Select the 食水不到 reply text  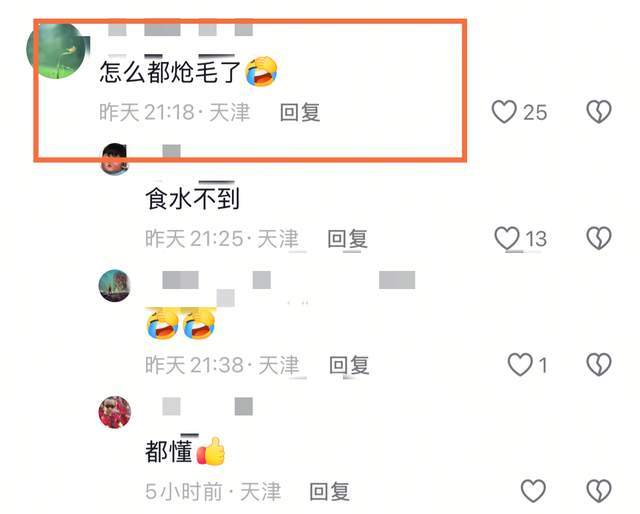(x=192, y=198)
